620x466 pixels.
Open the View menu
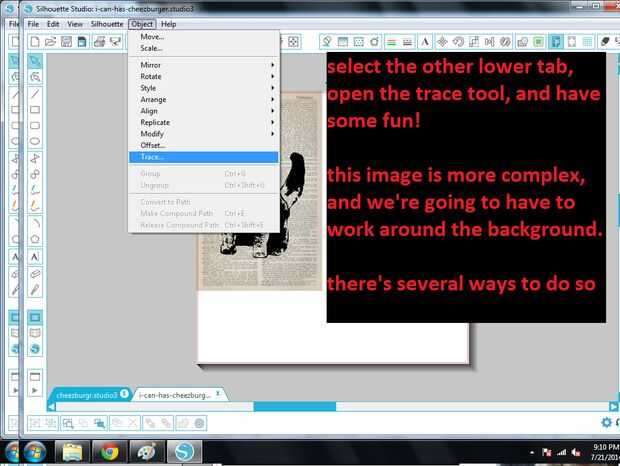pos(75,24)
